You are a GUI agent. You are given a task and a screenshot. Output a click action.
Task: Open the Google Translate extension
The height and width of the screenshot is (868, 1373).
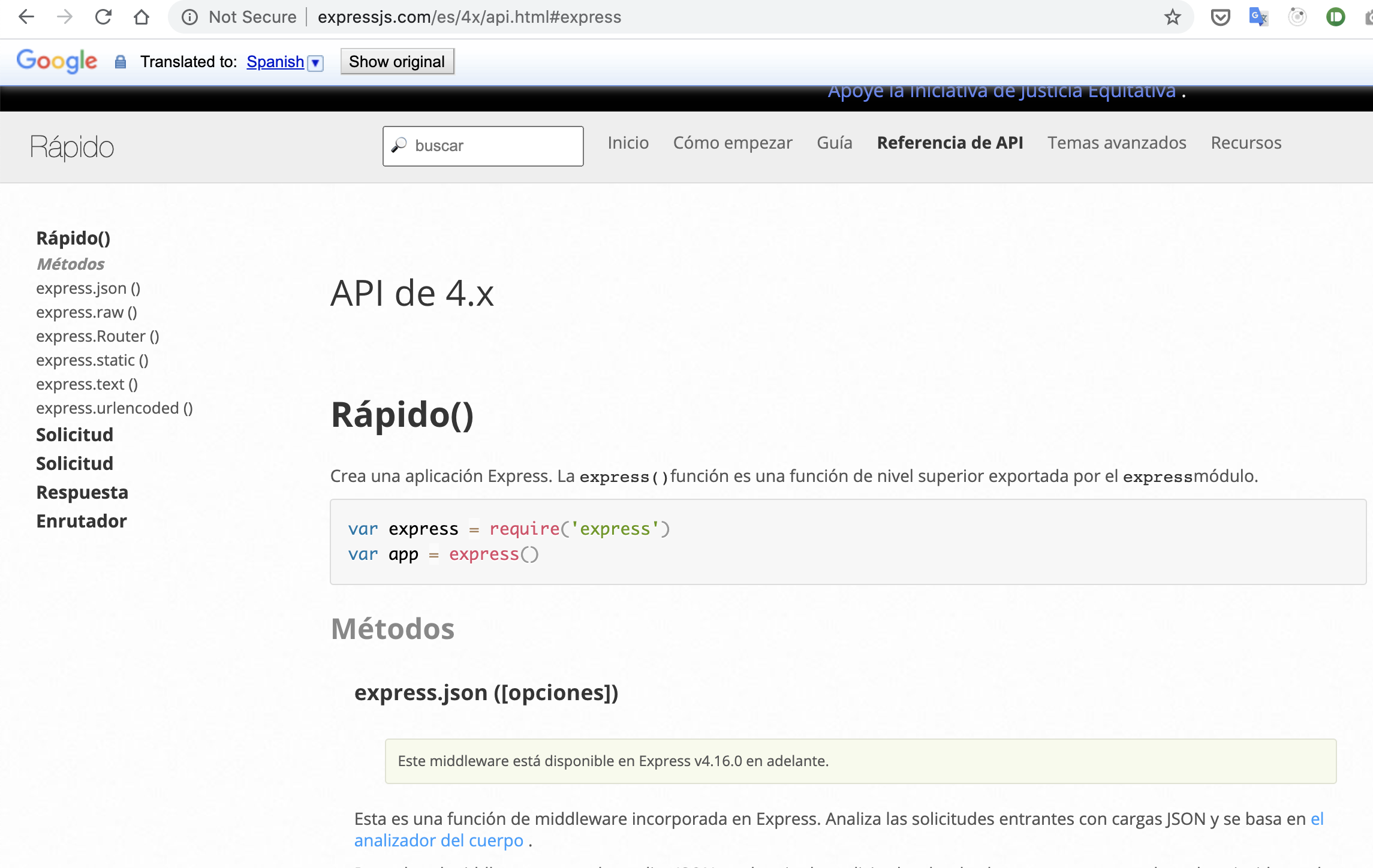1258,17
